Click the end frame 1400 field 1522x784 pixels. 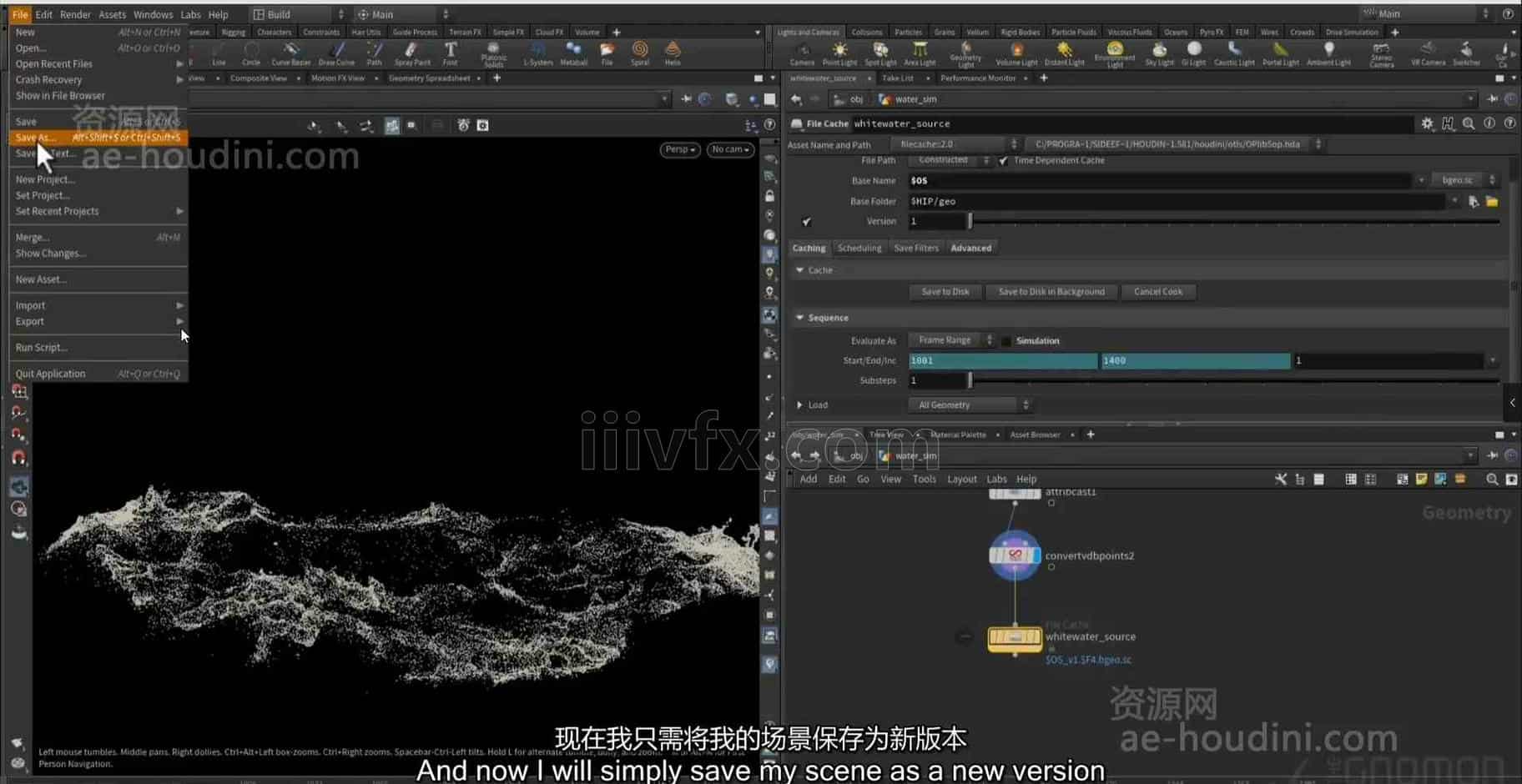1195,360
